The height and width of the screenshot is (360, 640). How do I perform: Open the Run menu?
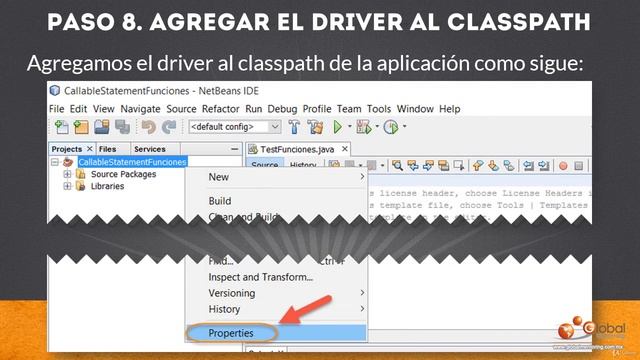pyautogui.click(x=253, y=109)
